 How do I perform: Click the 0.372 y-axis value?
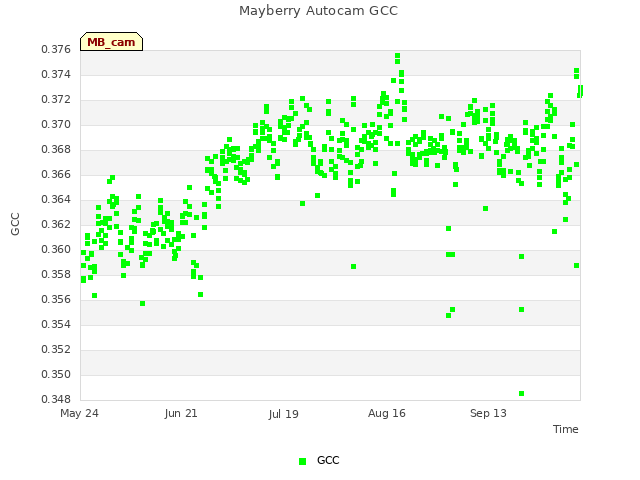(56, 99)
